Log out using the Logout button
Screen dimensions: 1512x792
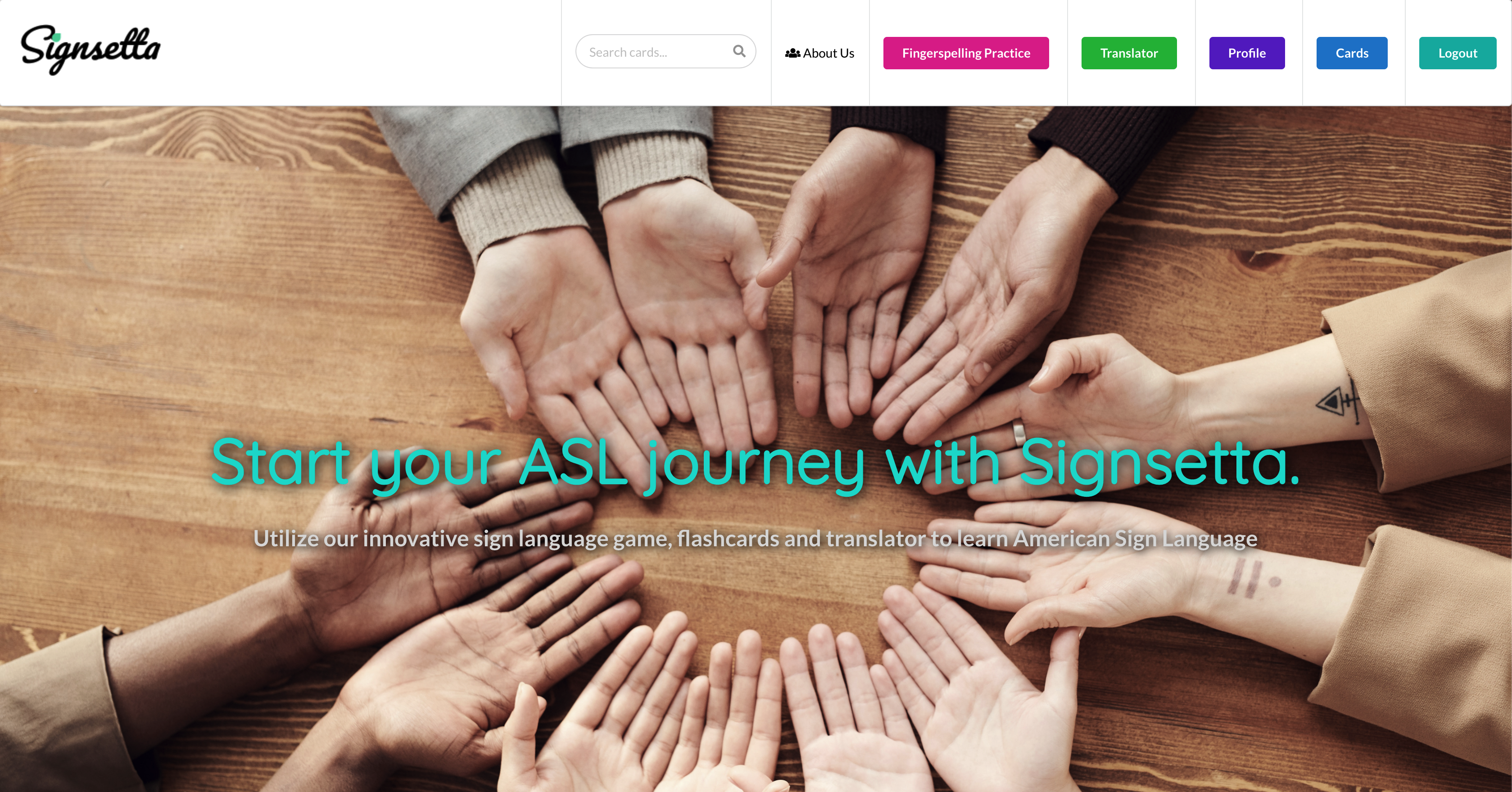tap(1458, 54)
